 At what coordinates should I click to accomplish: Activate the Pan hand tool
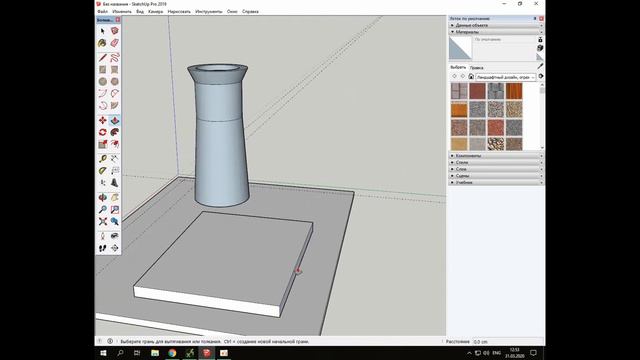(x=115, y=197)
